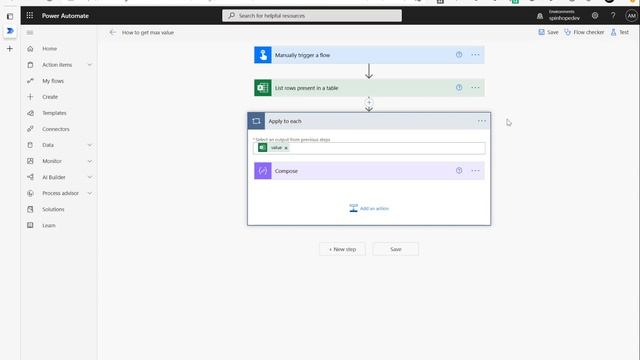Remove the value token with its x
Screen dimensions: 640x360
(x=286, y=148)
